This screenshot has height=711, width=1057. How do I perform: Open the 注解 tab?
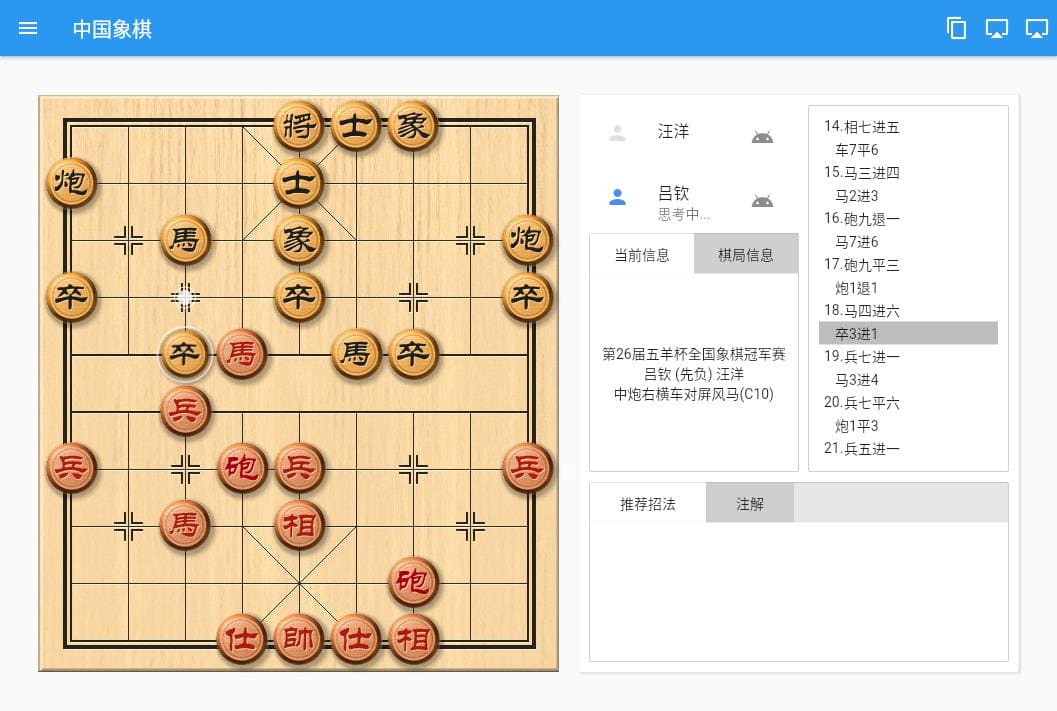coord(750,503)
